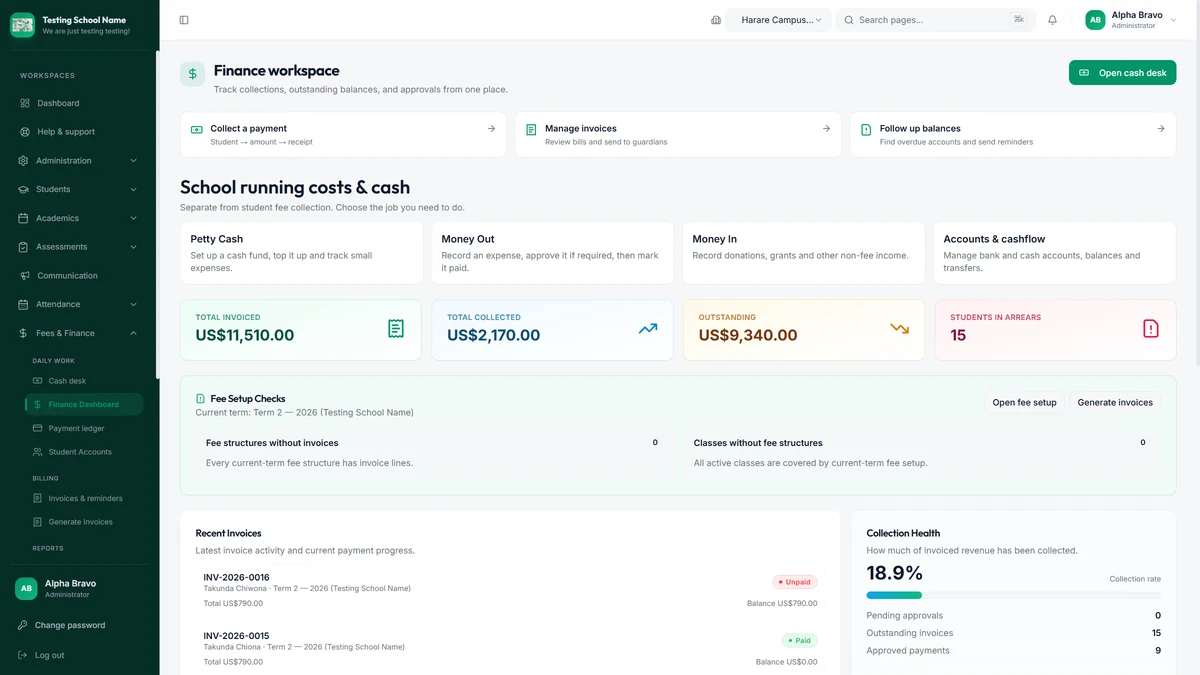1200x675 pixels.
Task: Click the Finance workspace dollar icon
Action: click(x=193, y=74)
